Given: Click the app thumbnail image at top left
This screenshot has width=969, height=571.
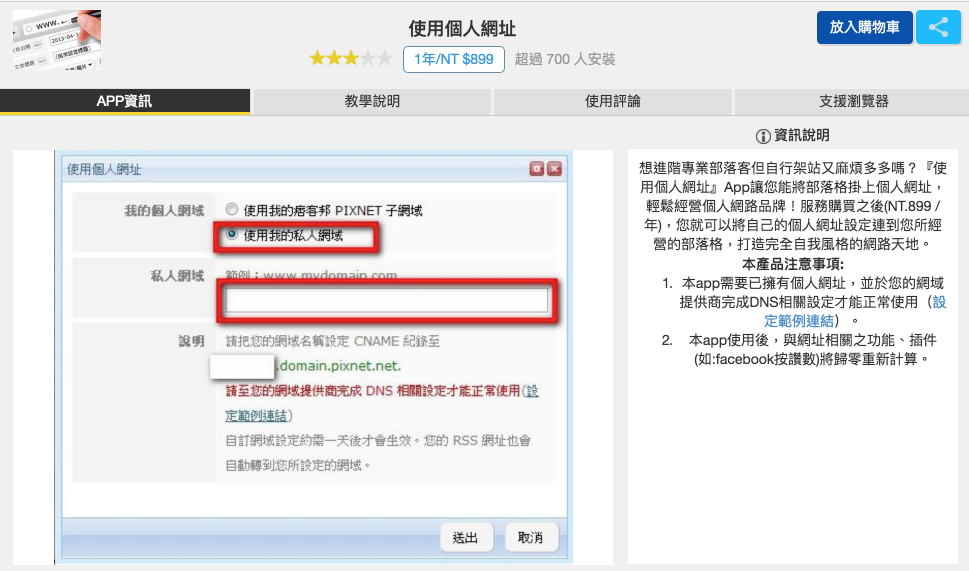Looking at the screenshot, I should pyautogui.click(x=57, y=40).
